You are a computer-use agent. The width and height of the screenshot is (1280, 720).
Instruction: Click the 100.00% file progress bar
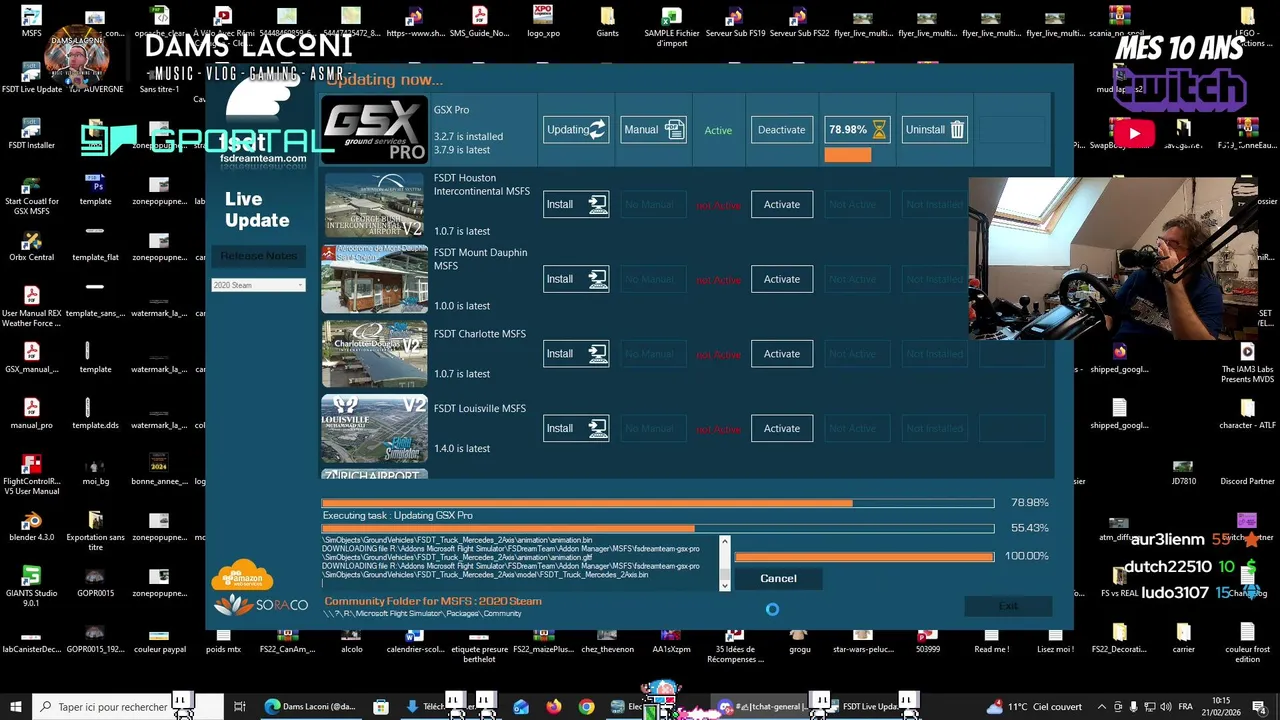click(x=864, y=556)
